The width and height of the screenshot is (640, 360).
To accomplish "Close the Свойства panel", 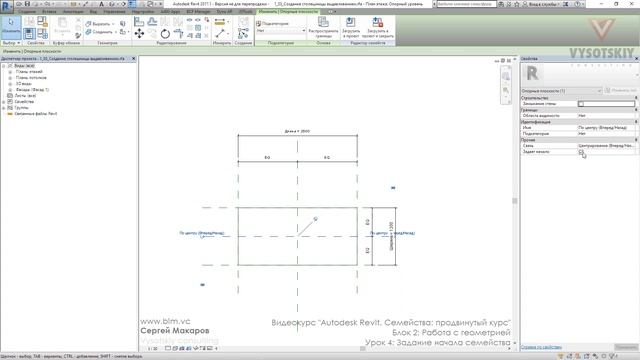I will pos(636,59).
